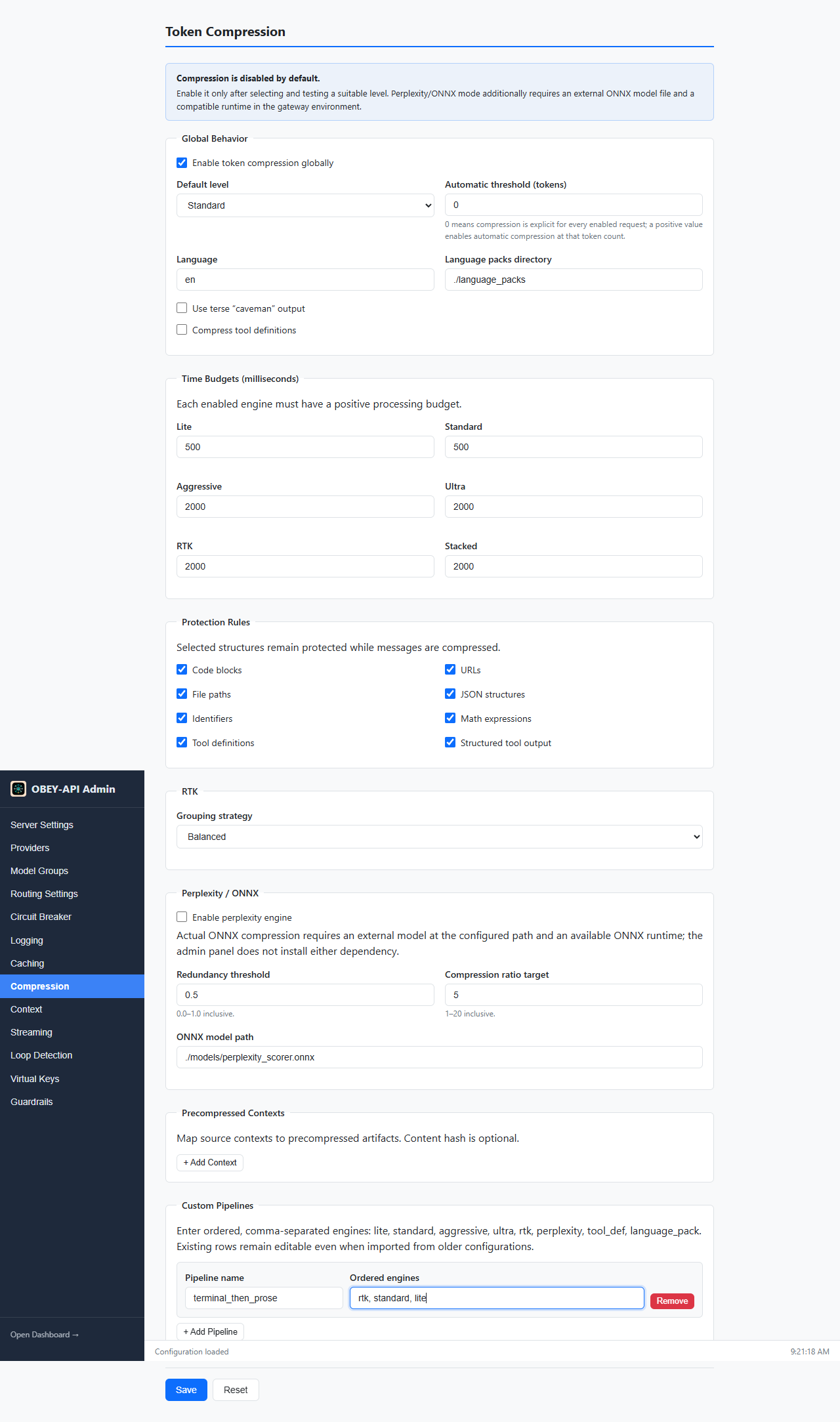Image resolution: width=840 pixels, height=1422 pixels.
Task: Open Caching settings page
Action: 72,963
